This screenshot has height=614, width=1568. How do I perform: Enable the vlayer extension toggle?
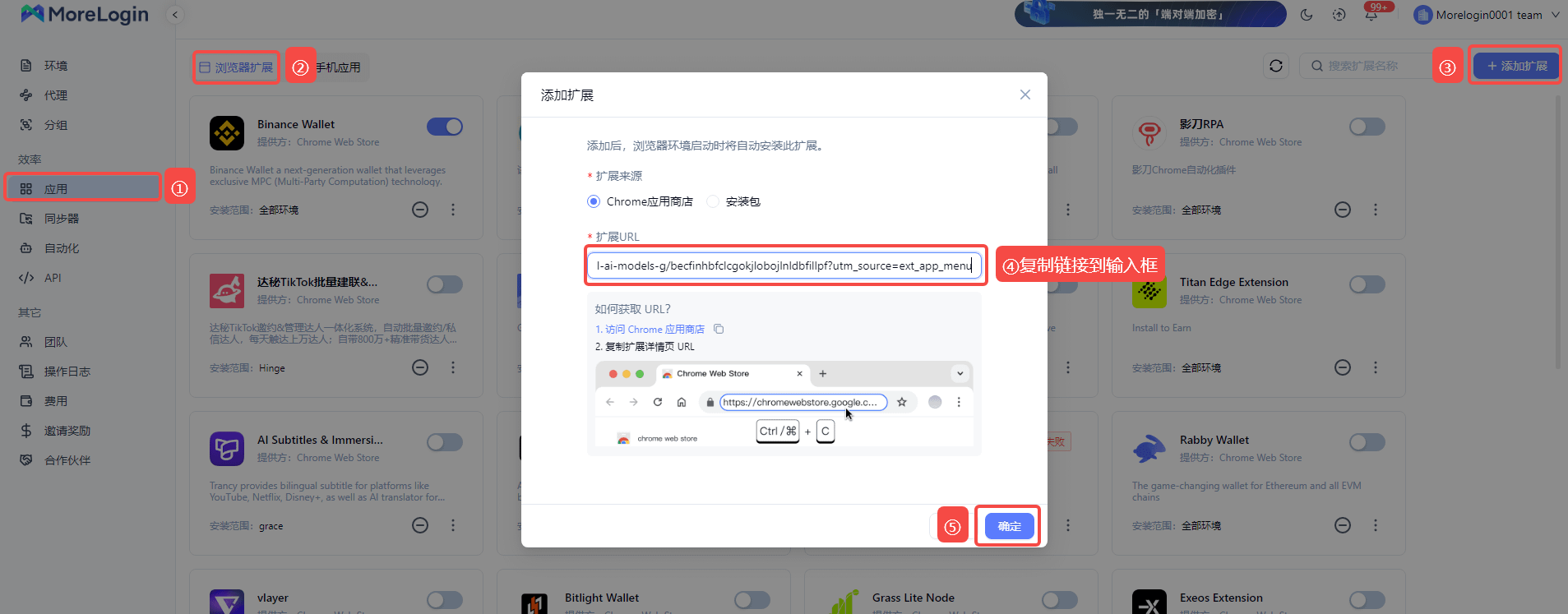click(x=445, y=600)
